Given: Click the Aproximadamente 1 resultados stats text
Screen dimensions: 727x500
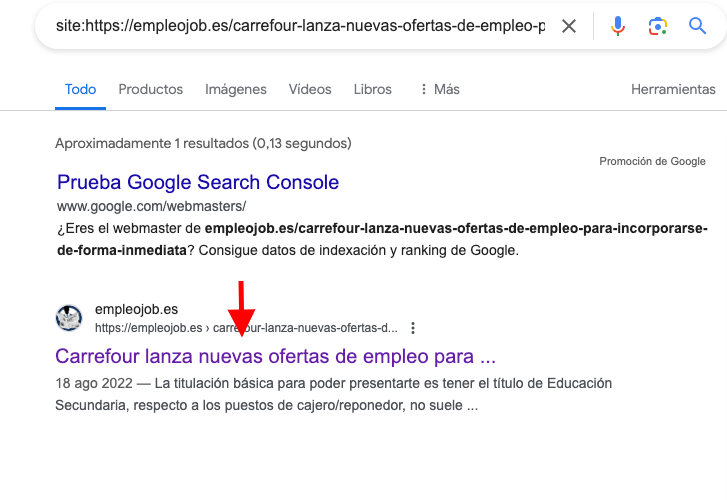Looking at the screenshot, I should coord(203,143).
